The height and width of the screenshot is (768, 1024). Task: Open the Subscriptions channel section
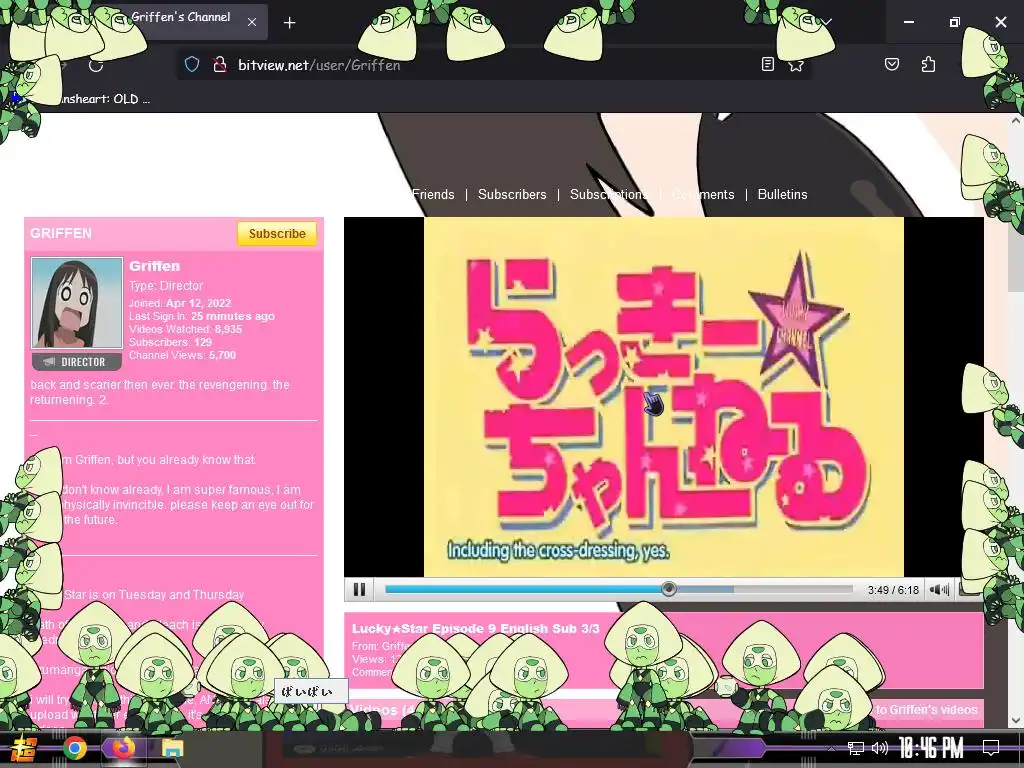[x=609, y=195]
